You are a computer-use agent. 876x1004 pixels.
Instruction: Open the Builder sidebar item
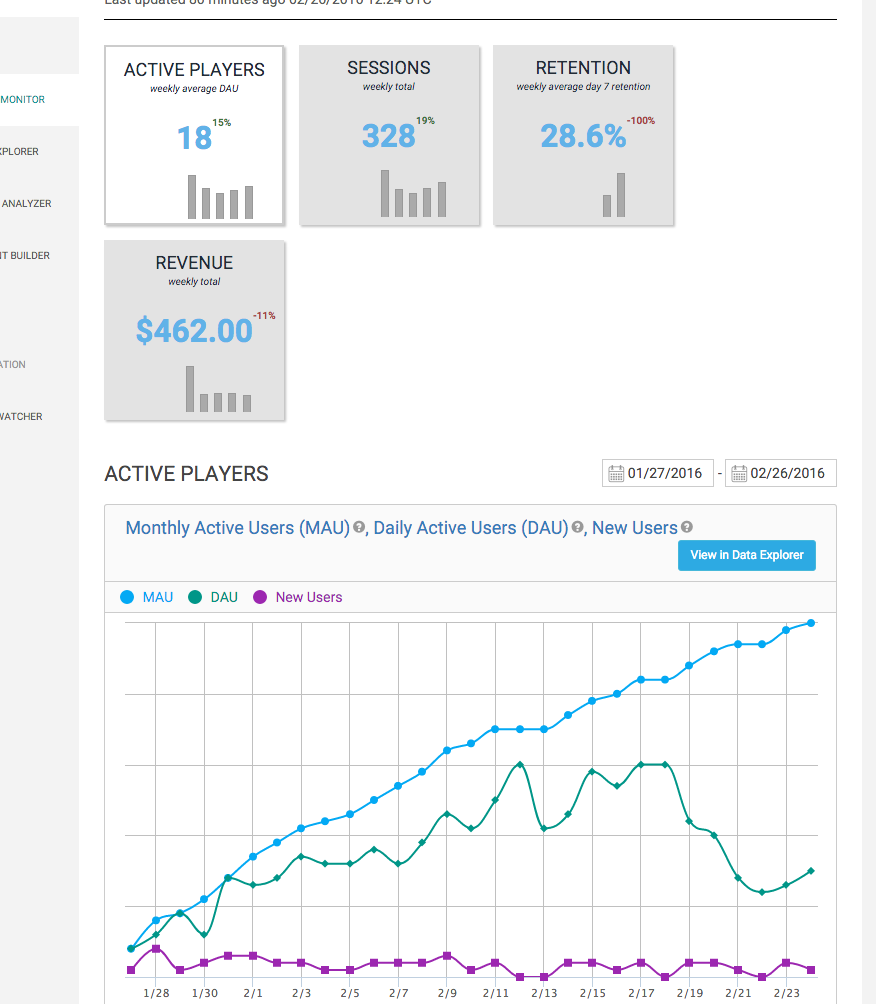(25, 255)
